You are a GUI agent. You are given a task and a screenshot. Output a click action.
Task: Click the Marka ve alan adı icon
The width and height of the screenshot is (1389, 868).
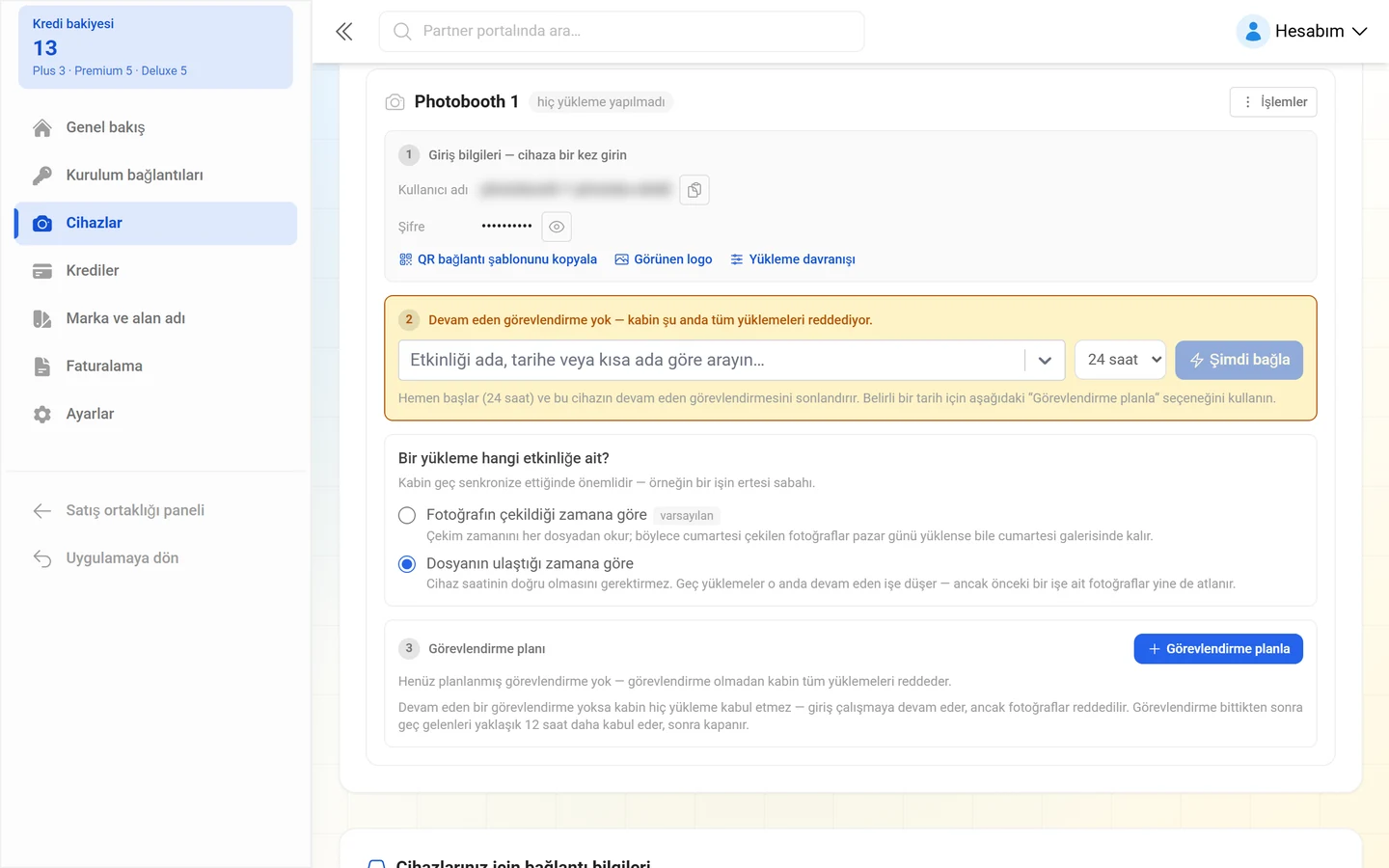point(42,319)
